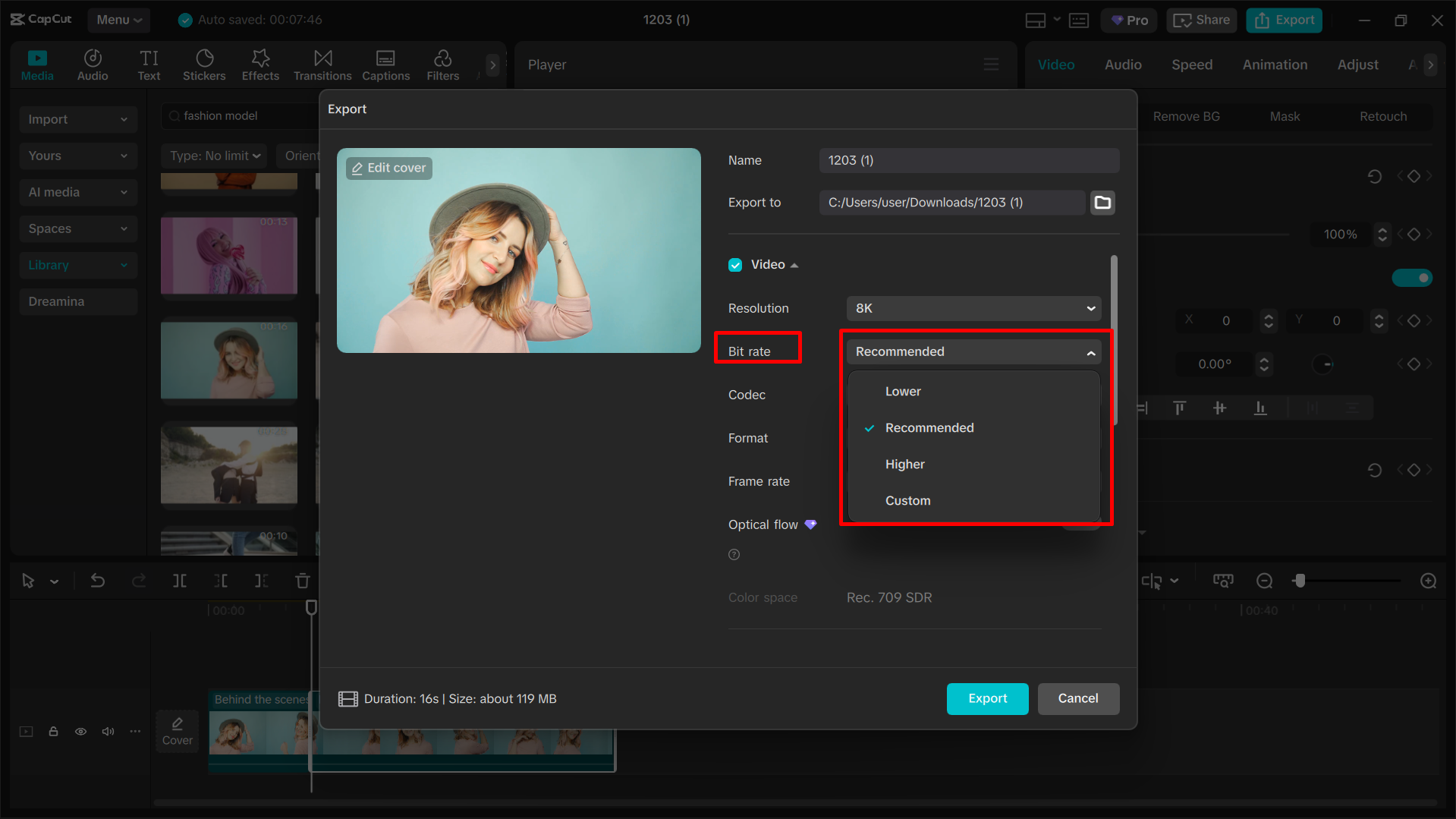Viewport: 1456px width, 819px height.
Task: Open the Effects panel
Action: (x=260, y=65)
